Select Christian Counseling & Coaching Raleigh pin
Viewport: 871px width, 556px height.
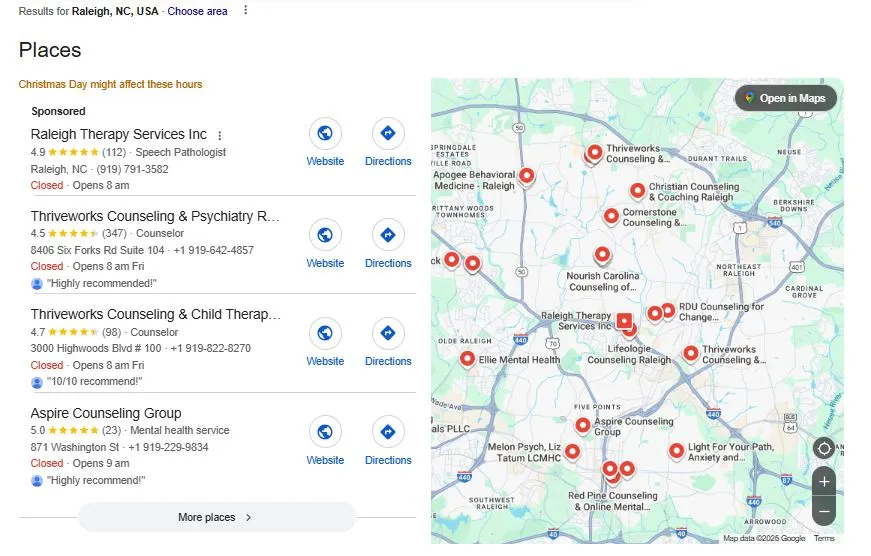(x=637, y=191)
